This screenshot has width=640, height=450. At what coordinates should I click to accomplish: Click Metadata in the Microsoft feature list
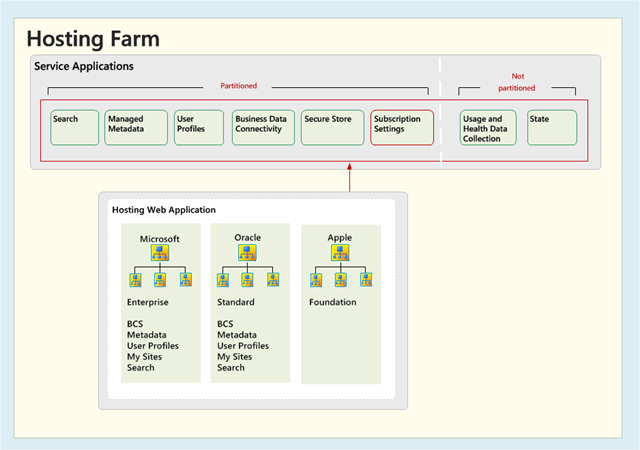[147, 335]
